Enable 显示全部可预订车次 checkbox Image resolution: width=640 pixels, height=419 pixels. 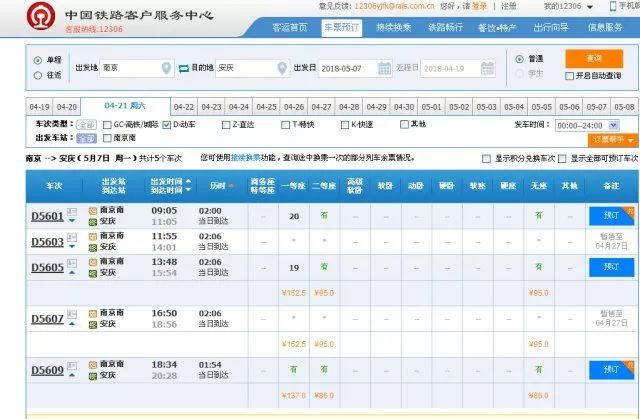tap(562, 159)
